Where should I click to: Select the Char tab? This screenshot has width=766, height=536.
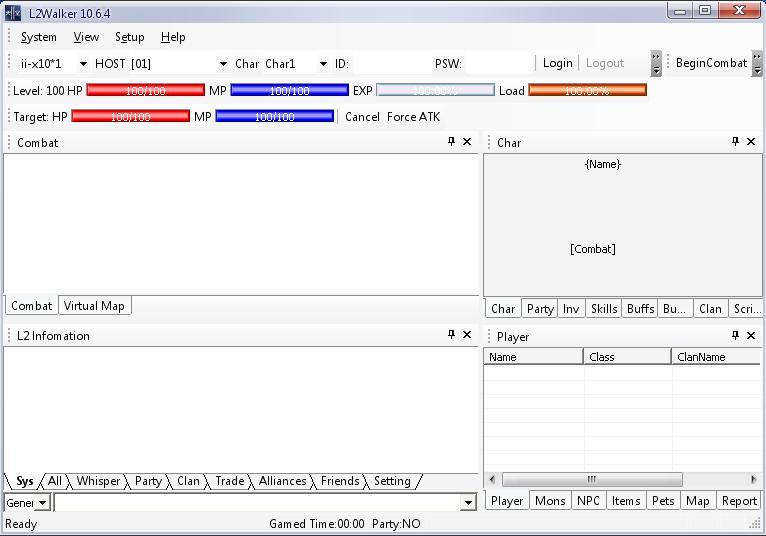click(503, 309)
